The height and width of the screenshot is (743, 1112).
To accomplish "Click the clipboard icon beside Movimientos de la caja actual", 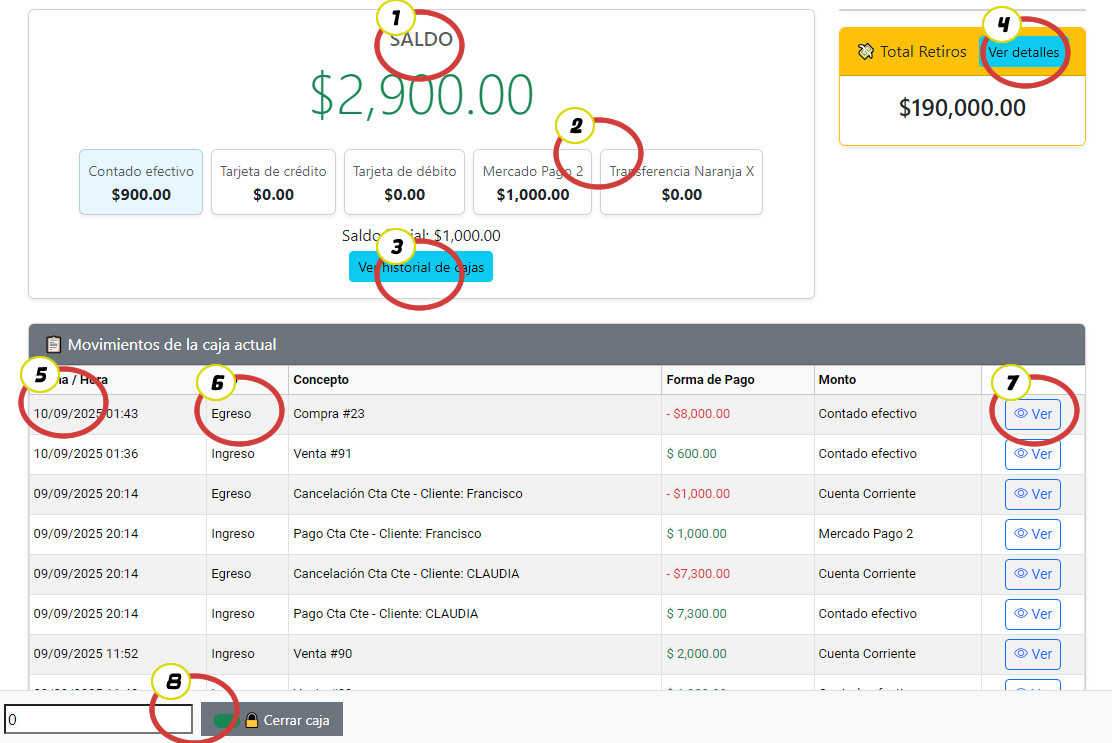I will point(54,344).
